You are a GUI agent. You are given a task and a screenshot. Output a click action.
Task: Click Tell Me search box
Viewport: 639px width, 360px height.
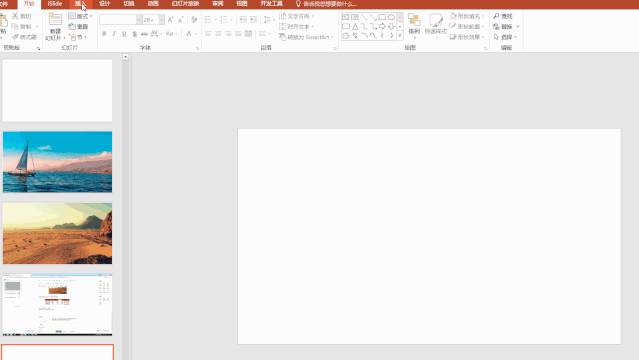point(326,4)
